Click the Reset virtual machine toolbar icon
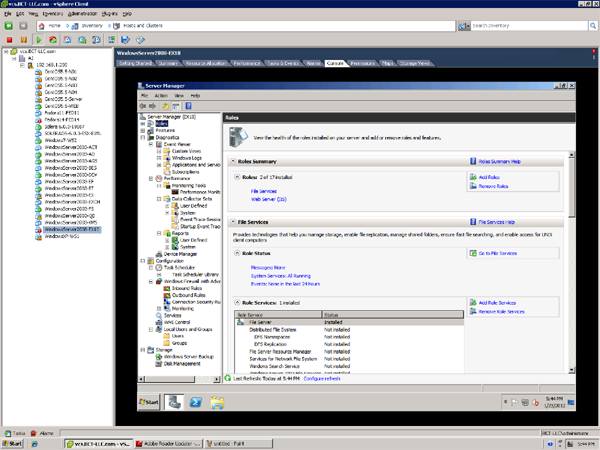This screenshot has width=600, height=450. [53, 39]
